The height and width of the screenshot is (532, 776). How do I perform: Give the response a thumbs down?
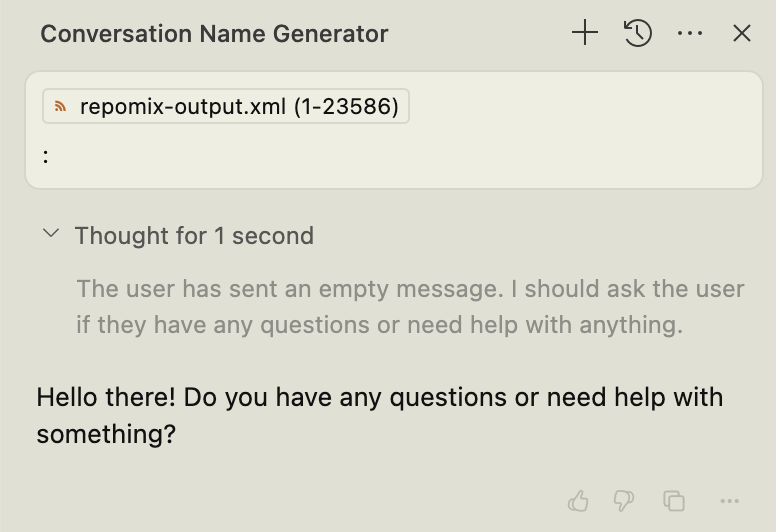click(x=624, y=500)
